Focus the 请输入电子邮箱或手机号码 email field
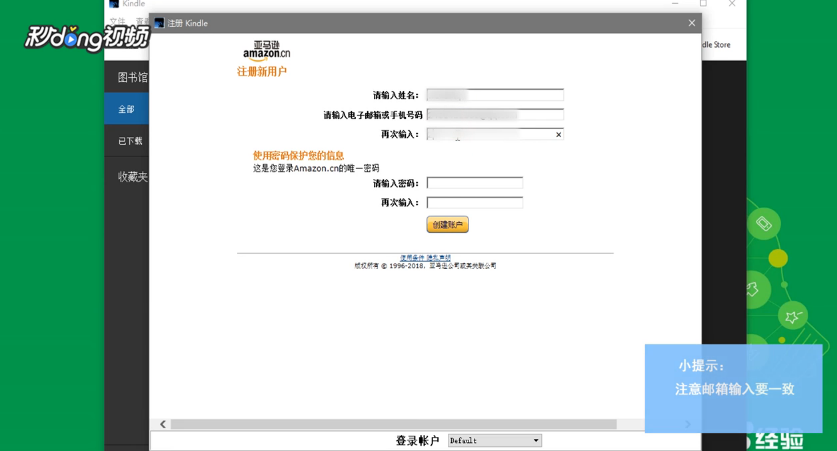The height and width of the screenshot is (451, 837). pyautogui.click(x=495, y=114)
